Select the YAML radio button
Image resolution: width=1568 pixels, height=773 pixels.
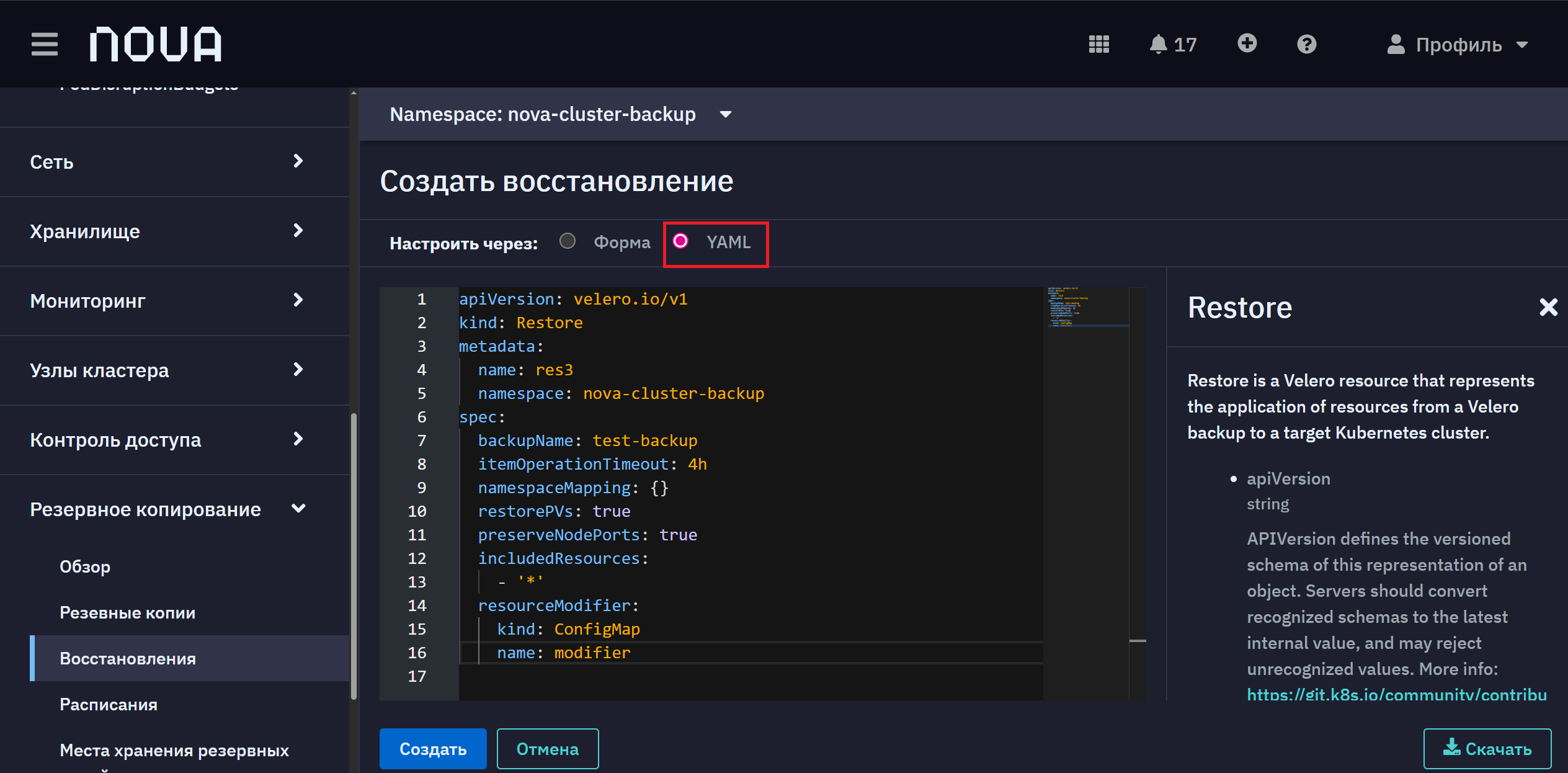point(680,241)
